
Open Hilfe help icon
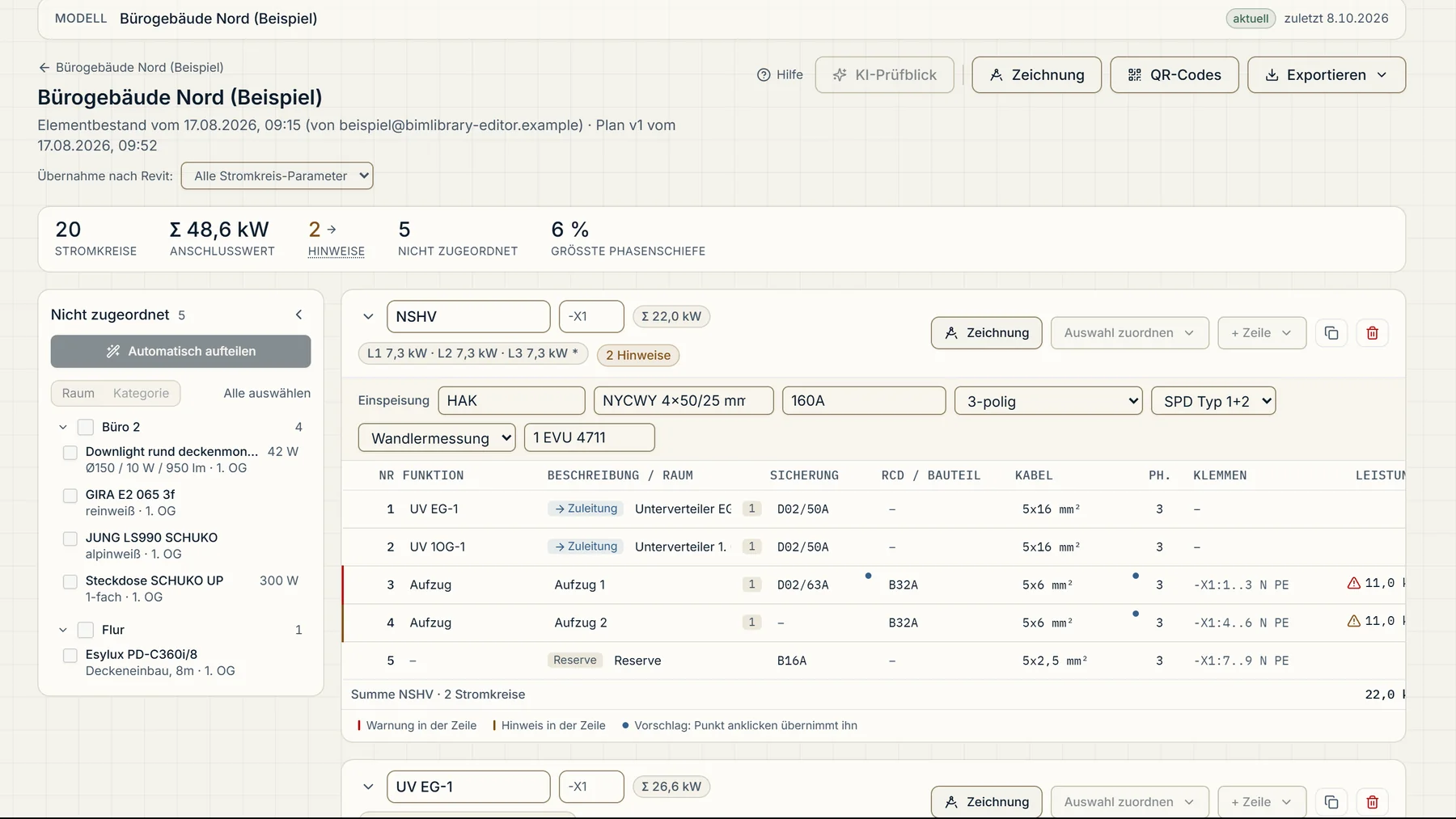[764, 74]
